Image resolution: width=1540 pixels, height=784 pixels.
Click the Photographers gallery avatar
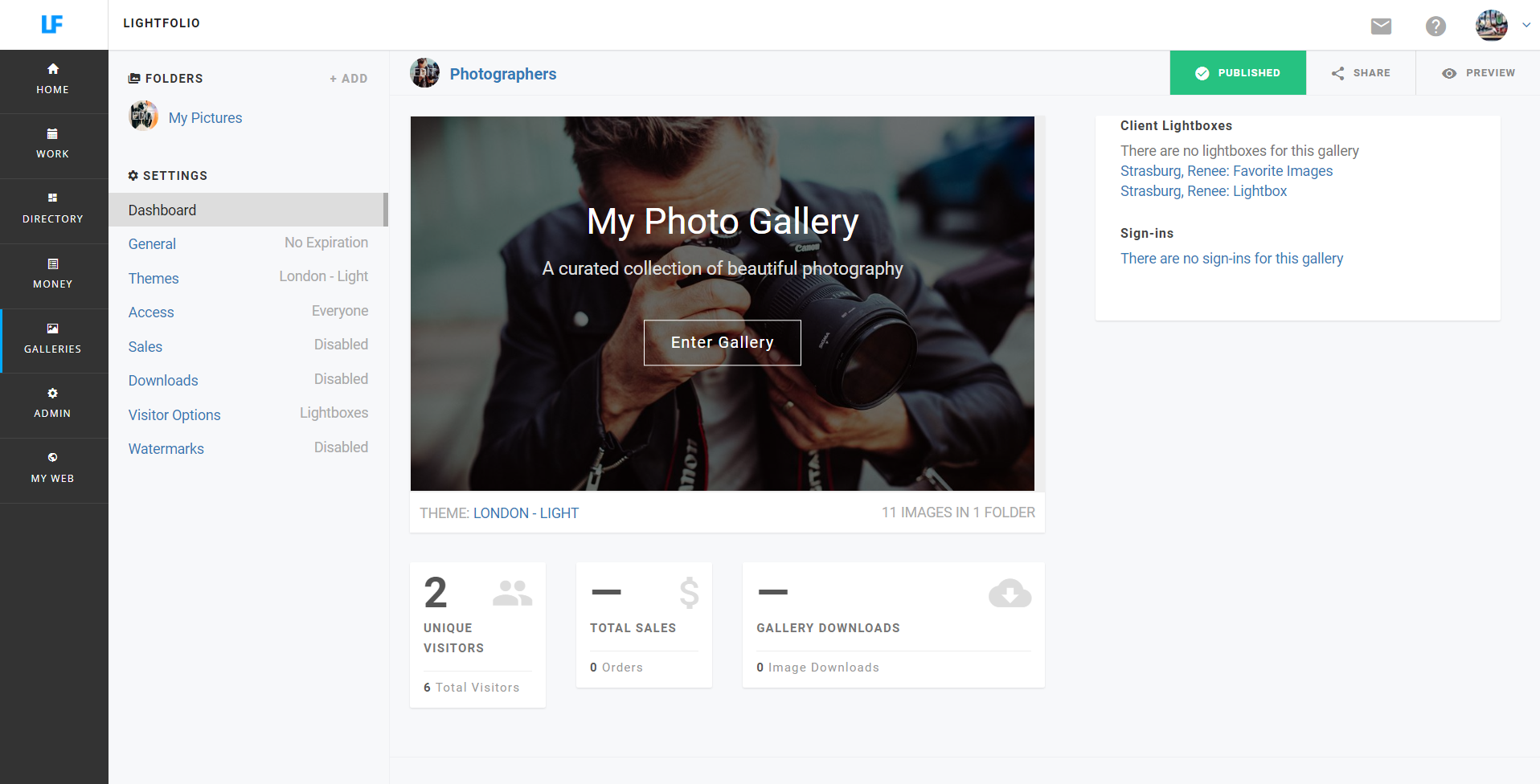[424, 73]
